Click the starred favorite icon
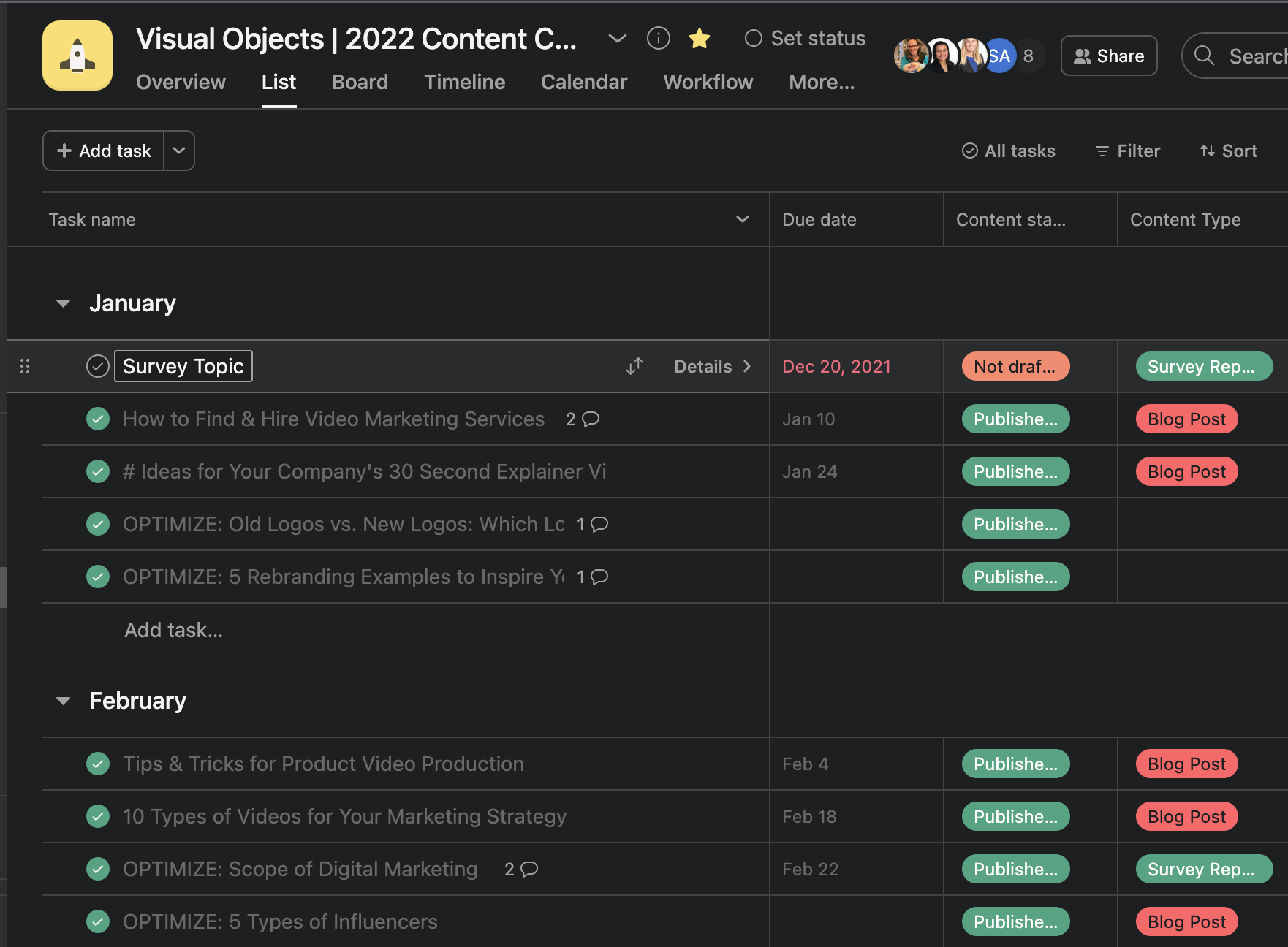This screenshot has width=1288, height=947. pyautogui.click(x=699, y=39)
